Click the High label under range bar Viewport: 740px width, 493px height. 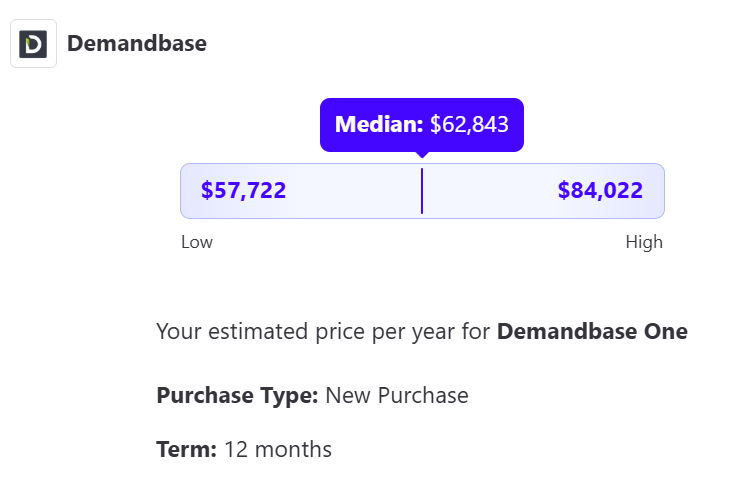click(x=644, y=242)
